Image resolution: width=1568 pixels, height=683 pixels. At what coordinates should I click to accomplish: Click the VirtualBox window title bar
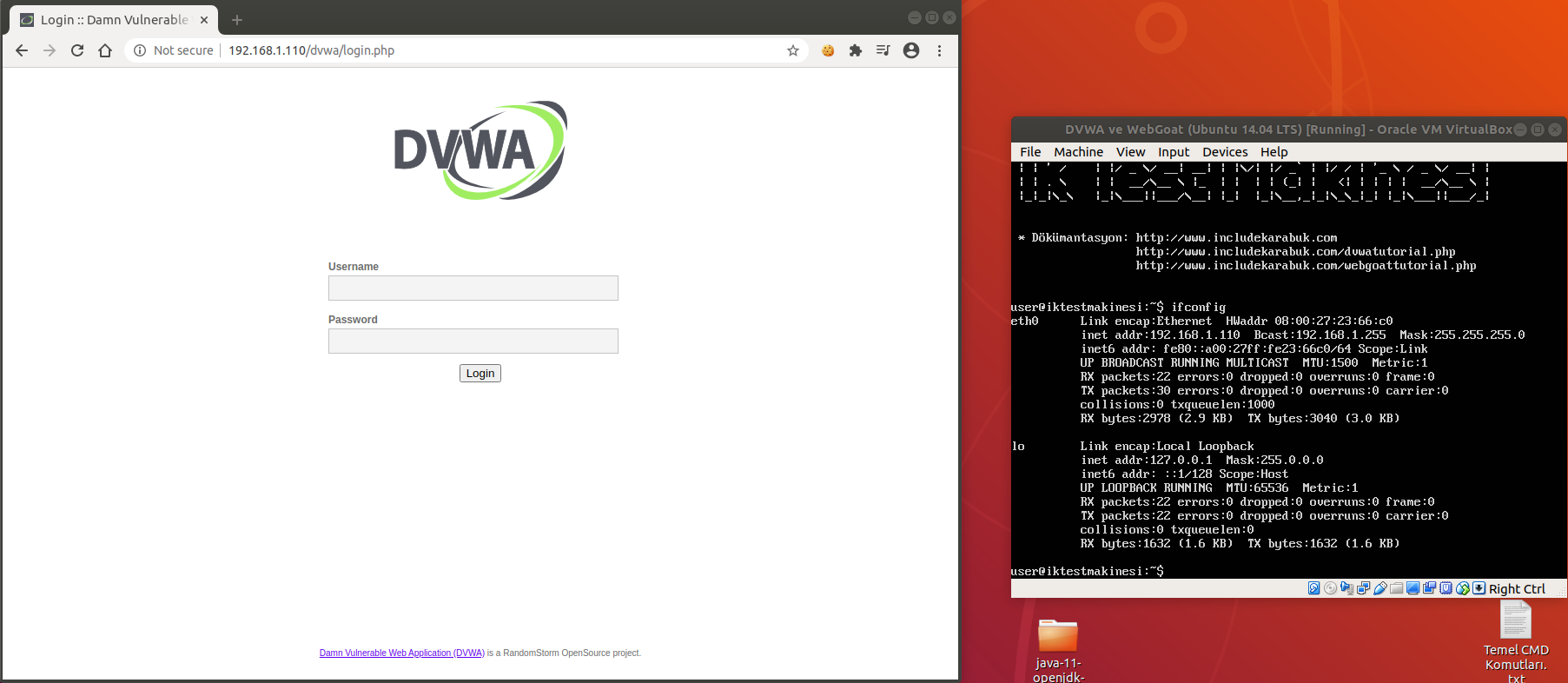pyautogui.click(x=1289, y=129)
